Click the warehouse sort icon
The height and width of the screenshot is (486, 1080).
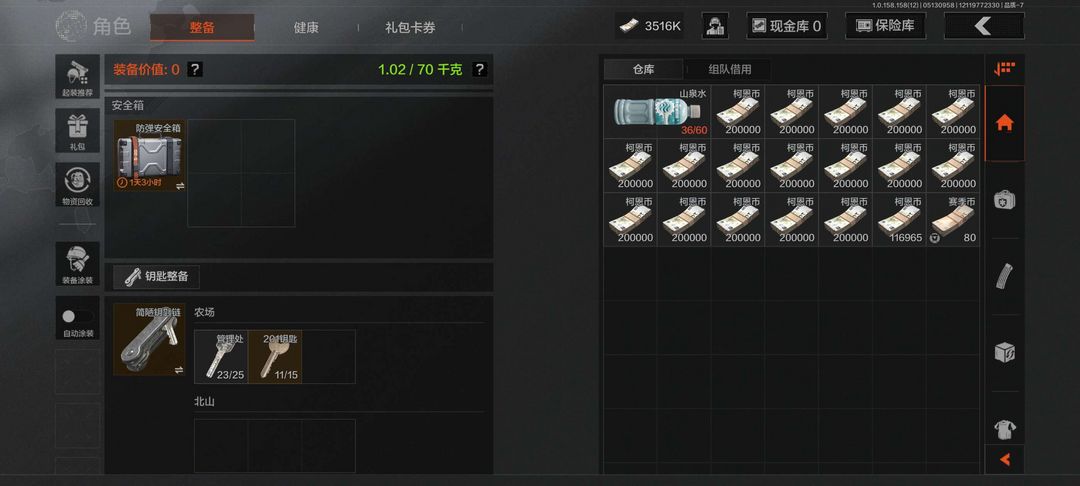pyautogui.click(x=1005, y=69)
